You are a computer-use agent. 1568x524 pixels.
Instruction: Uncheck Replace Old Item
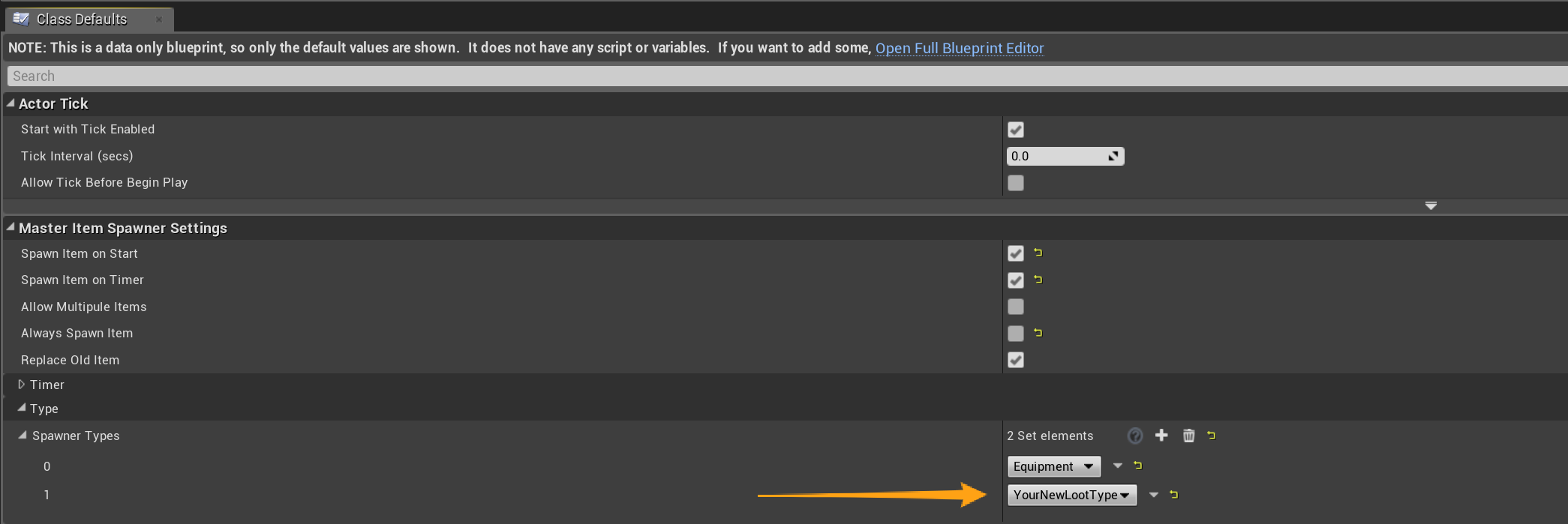tap(1016, 360)
